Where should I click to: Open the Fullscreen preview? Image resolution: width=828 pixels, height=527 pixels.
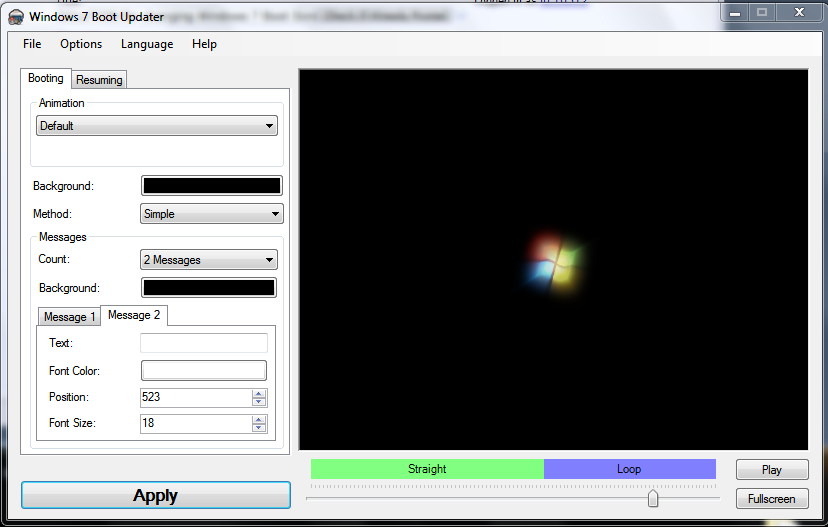[772, 498]
